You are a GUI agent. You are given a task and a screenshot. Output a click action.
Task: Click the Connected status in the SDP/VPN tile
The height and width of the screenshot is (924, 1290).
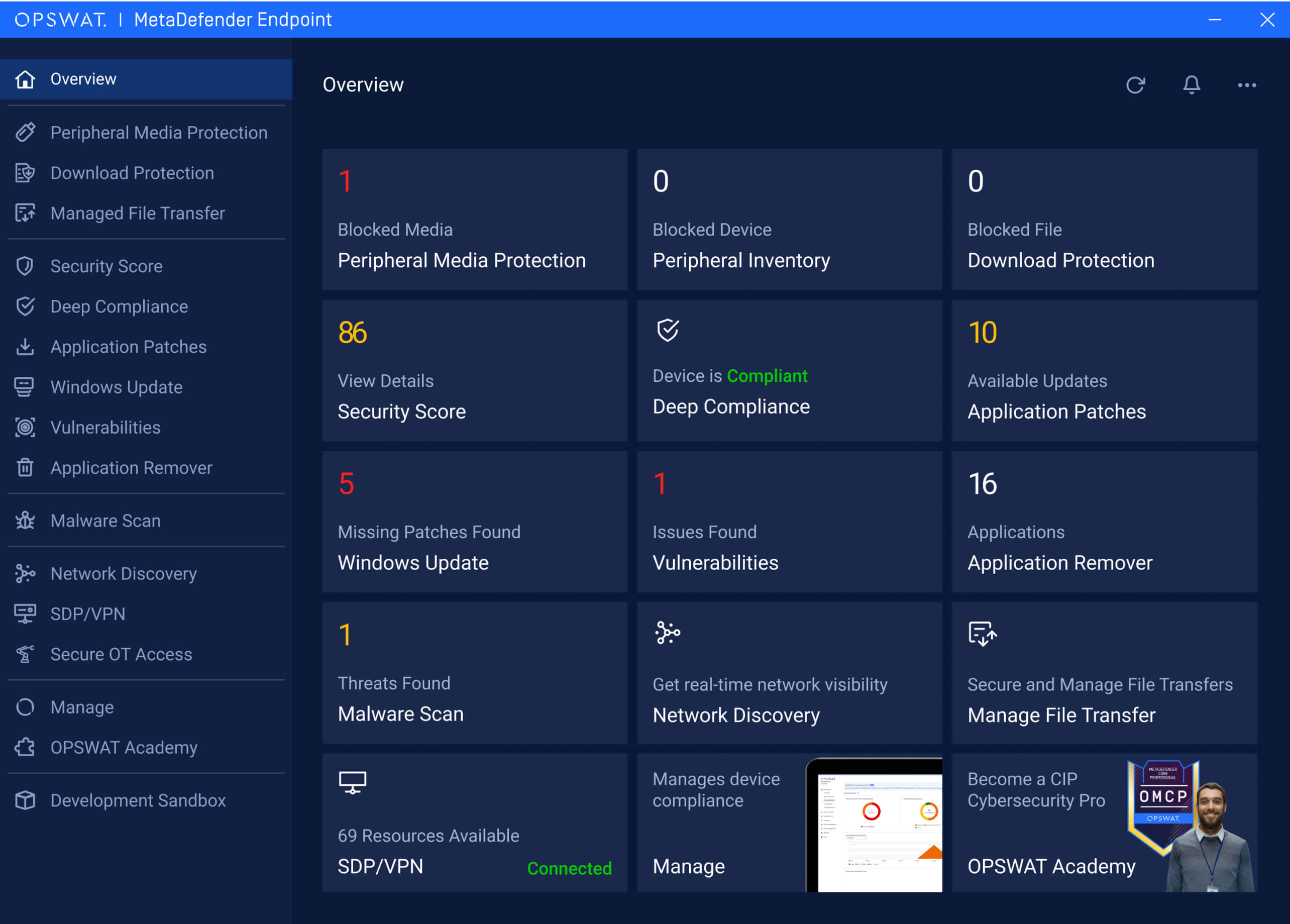(x=569, y=868)
